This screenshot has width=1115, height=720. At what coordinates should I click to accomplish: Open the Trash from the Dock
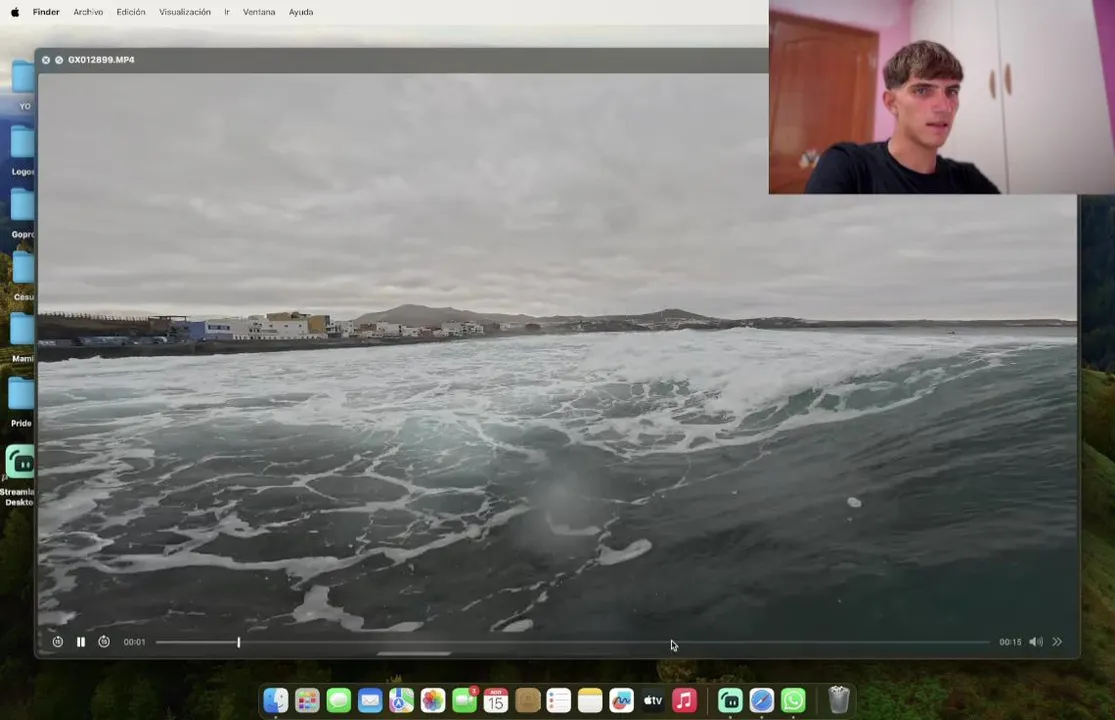tap(839, 701)
